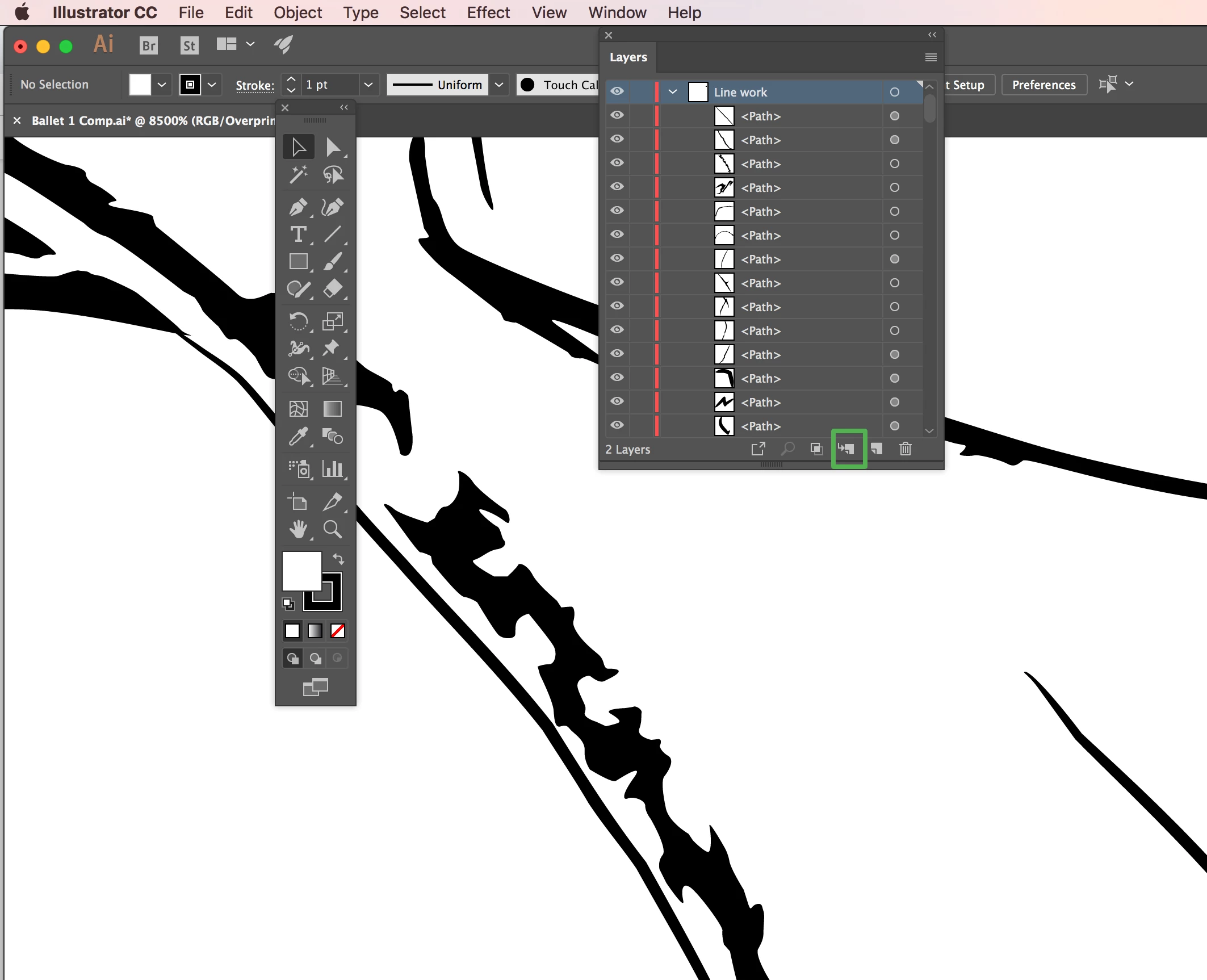The height and width of the screenshot is (980, 1207).
Task: Open the stroke weight dropdown
Action: (x=368, y=85)
